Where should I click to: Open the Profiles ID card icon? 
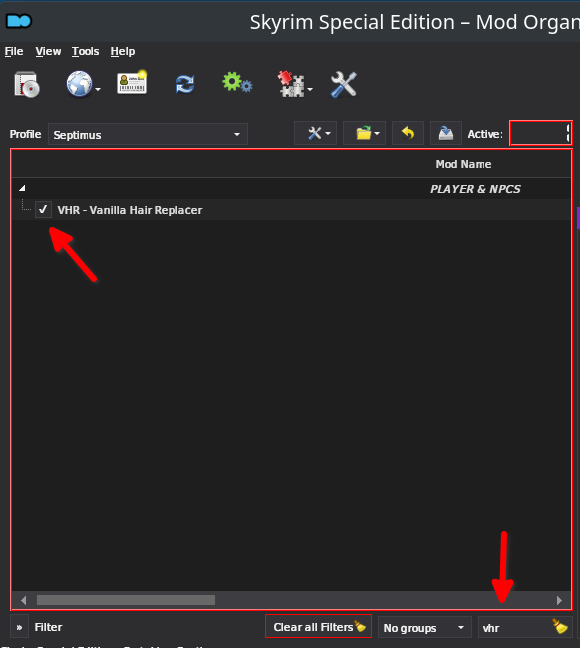(x=132, y=82)
